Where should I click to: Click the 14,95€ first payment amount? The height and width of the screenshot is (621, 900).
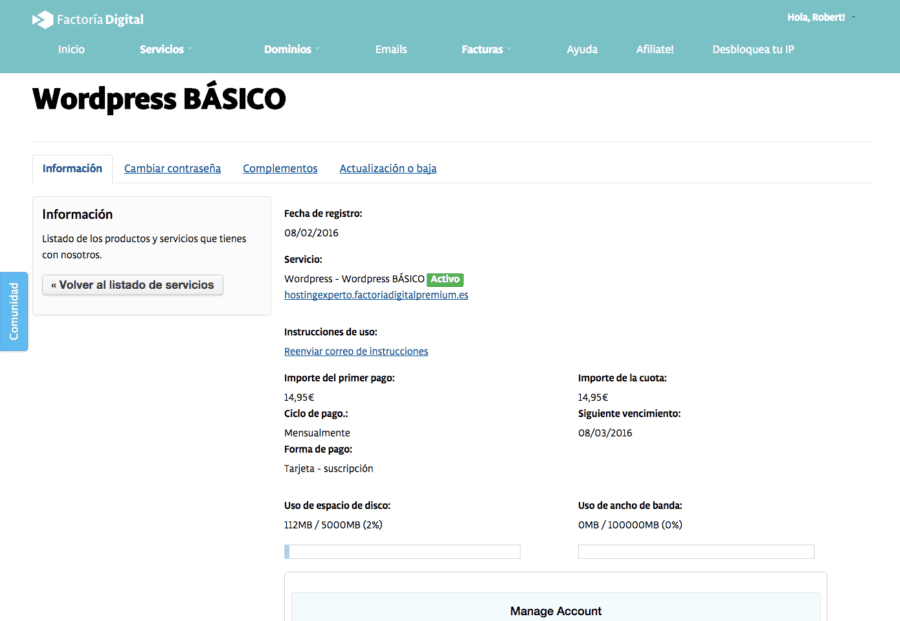click(299, 398)
